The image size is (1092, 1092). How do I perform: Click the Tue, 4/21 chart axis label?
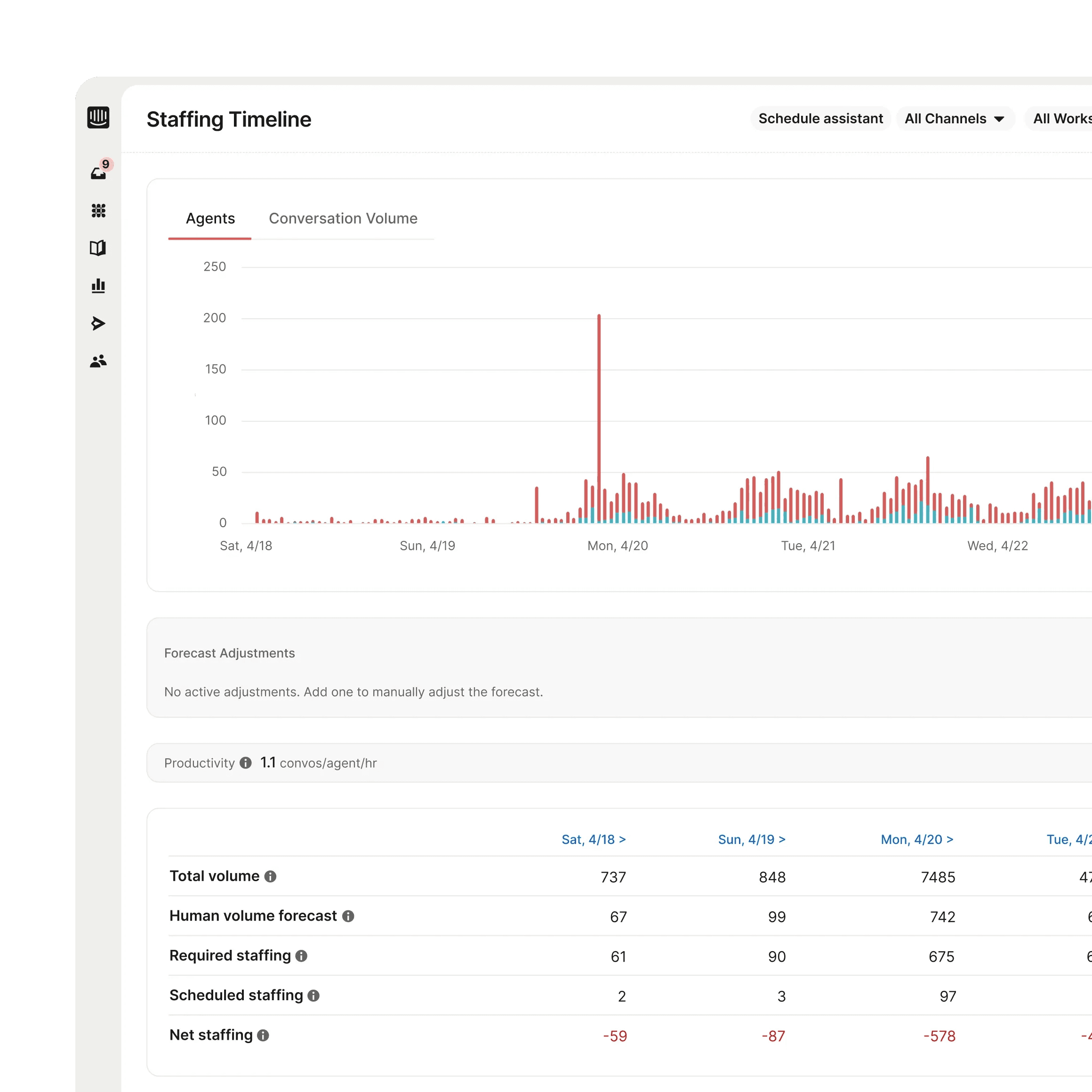click(x=808, y=546)
